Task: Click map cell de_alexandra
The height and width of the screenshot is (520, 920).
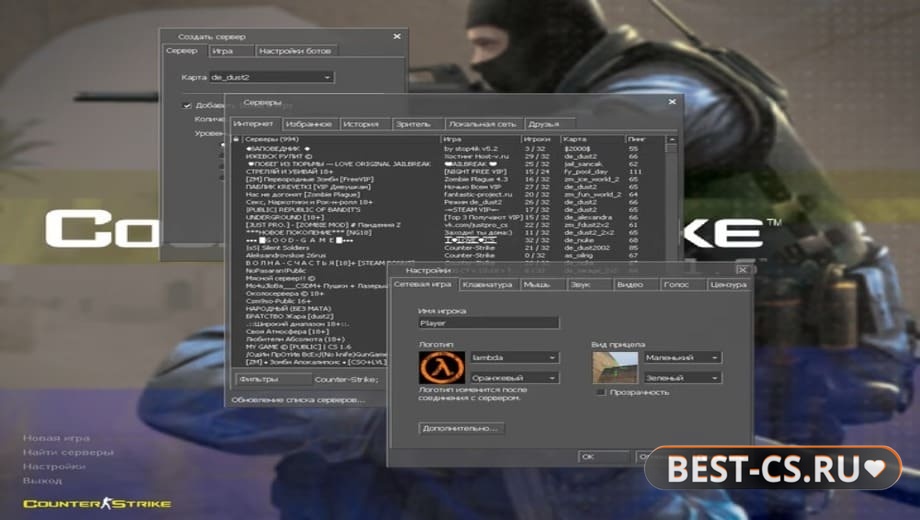Action: pos(588,217)
